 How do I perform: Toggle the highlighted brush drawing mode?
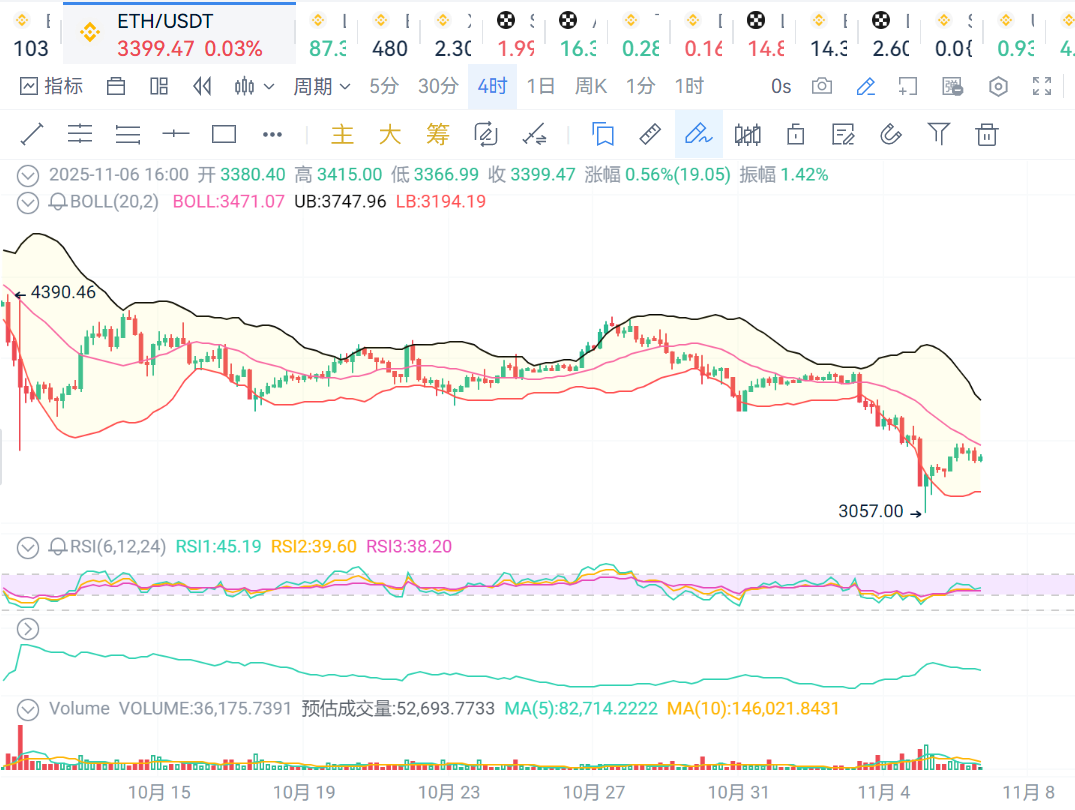pos(698,134)
